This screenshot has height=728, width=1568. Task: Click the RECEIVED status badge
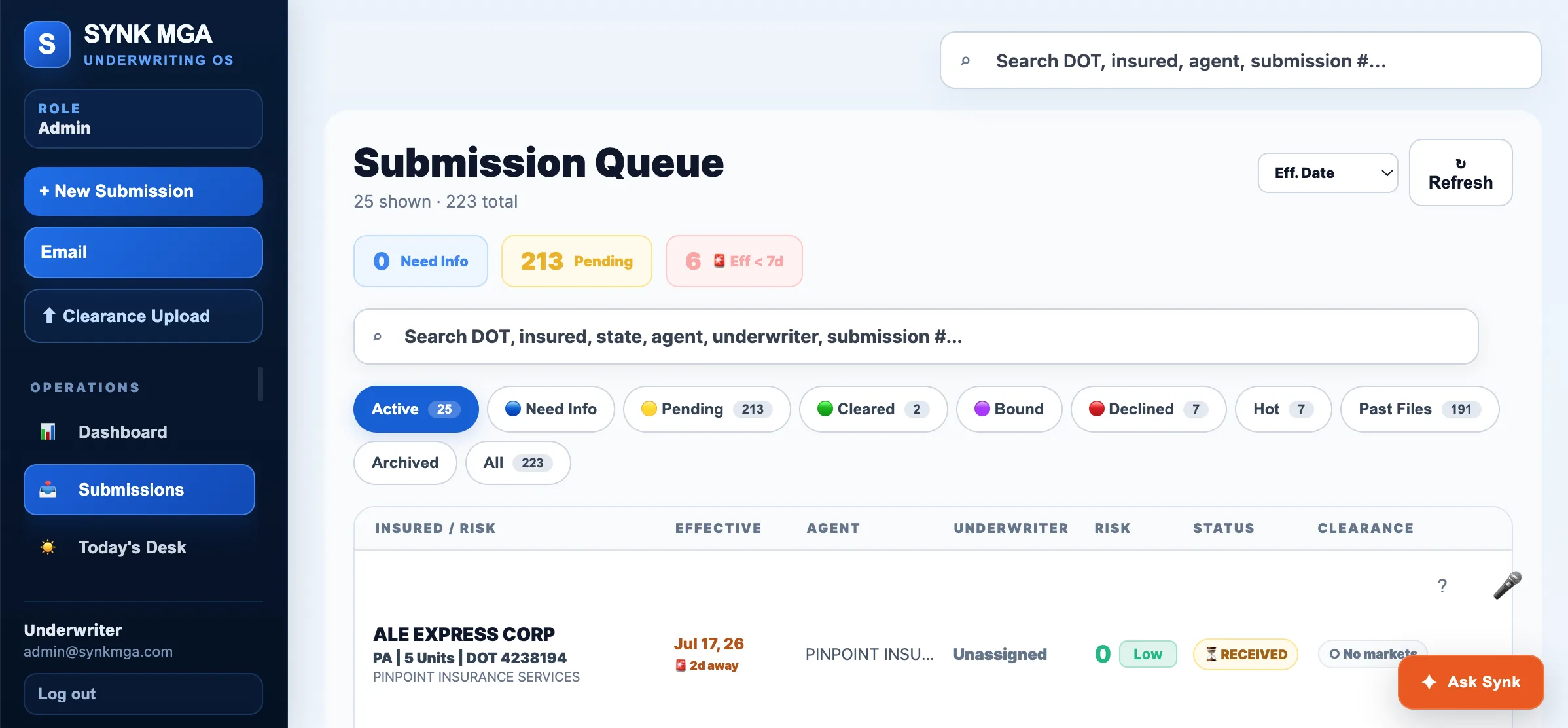pos(1246,654)
